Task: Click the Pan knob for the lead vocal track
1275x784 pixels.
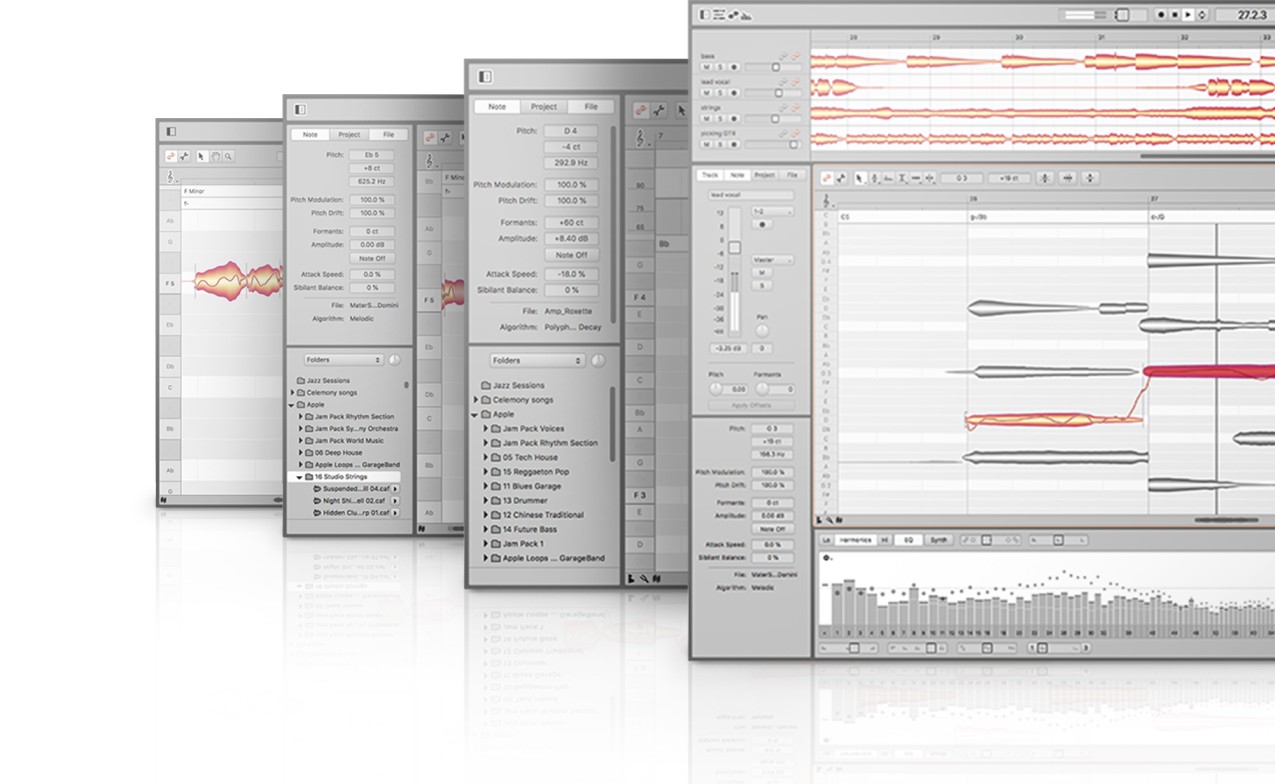Action: 761,329
